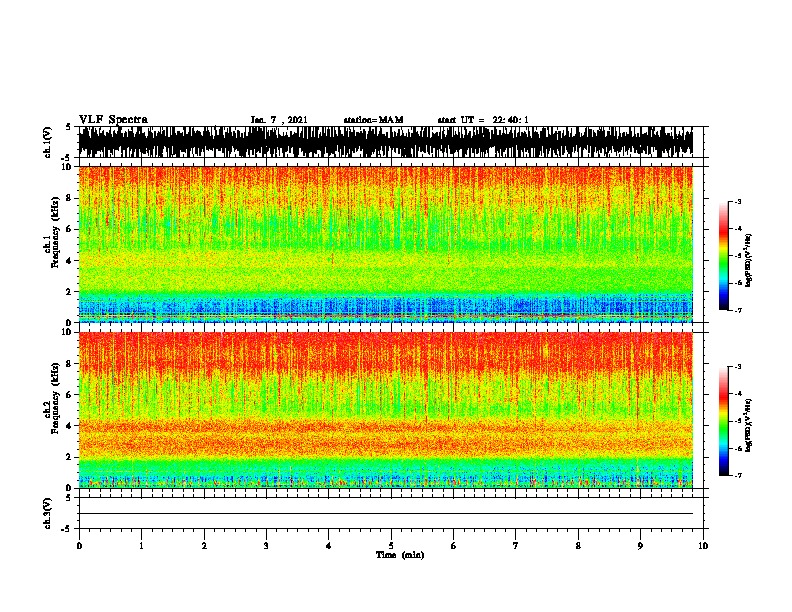Click the '6' kHz tick on ch.2 frequency axis
Screen dimensions: 792x612
[x=69, y=395]
